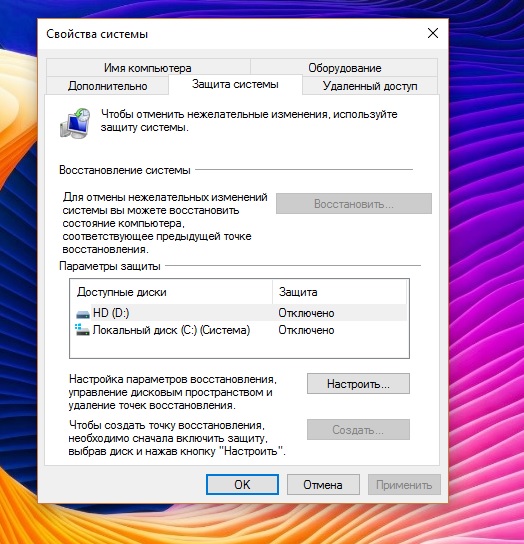Click the Восстановление системы section label
Screen dimensions: 524x544
click(x=125, y=170)
